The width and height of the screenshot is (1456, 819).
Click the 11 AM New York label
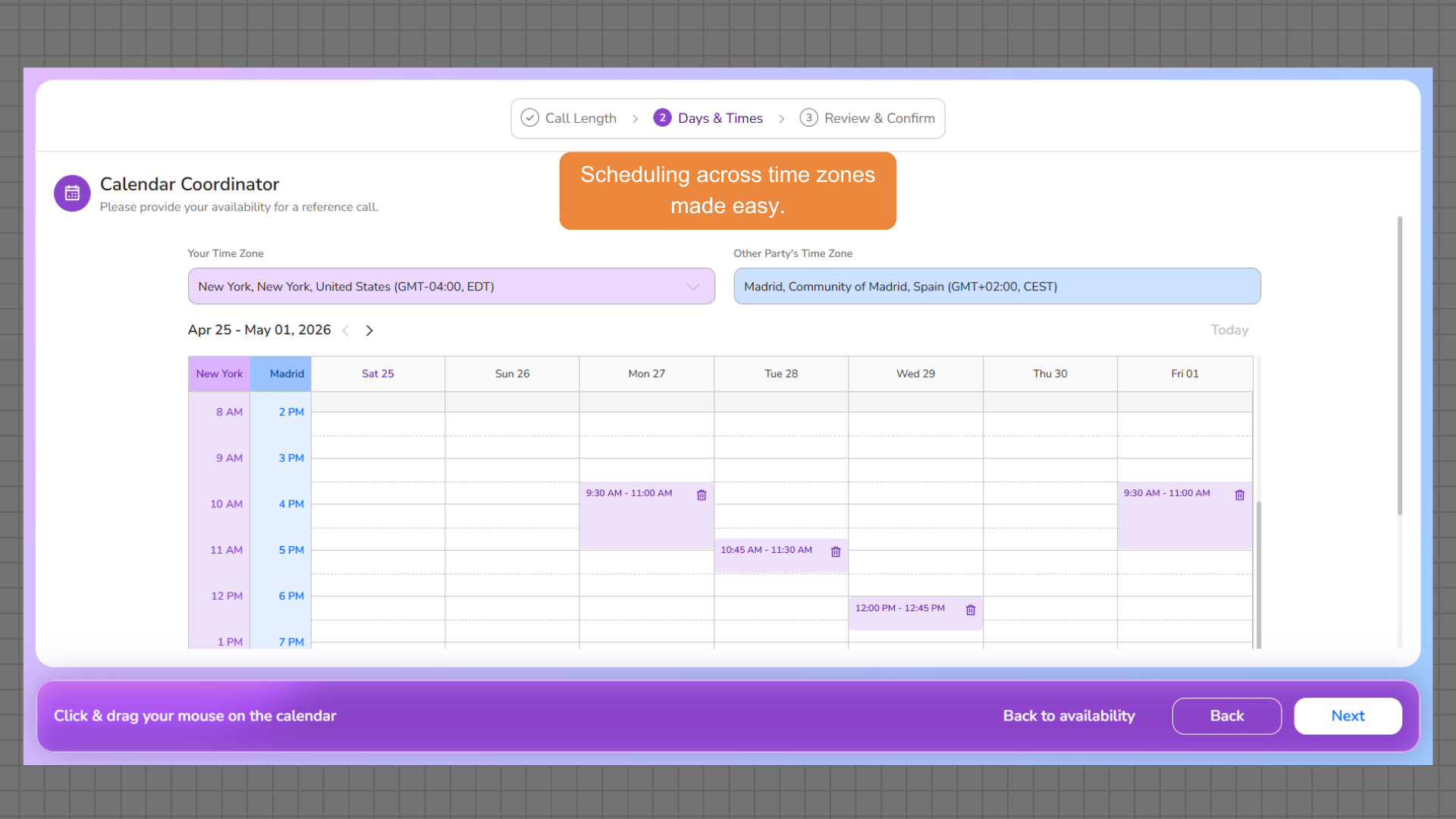coord(226,551)
